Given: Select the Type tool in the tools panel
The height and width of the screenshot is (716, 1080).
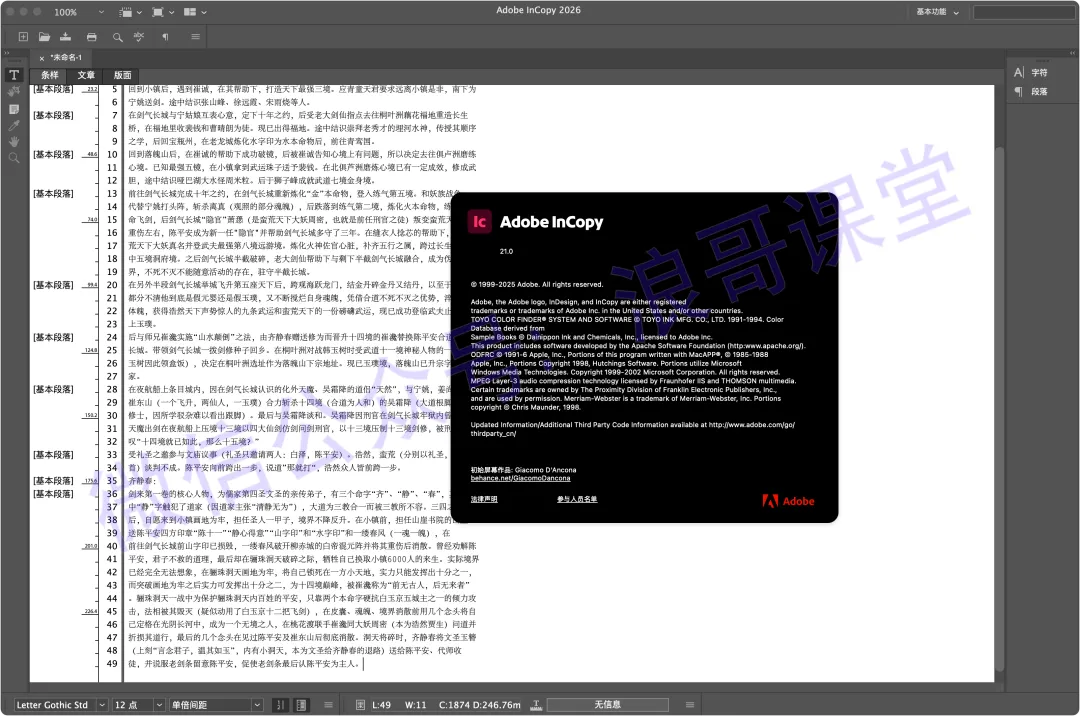Looking at the screenshot, I should pos(14,75).
